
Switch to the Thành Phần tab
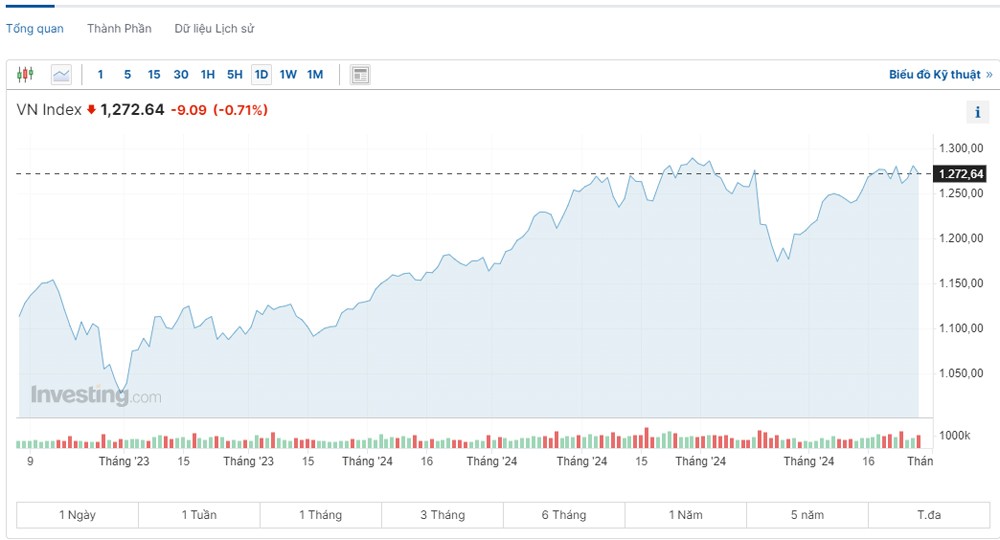click(119, 29)
